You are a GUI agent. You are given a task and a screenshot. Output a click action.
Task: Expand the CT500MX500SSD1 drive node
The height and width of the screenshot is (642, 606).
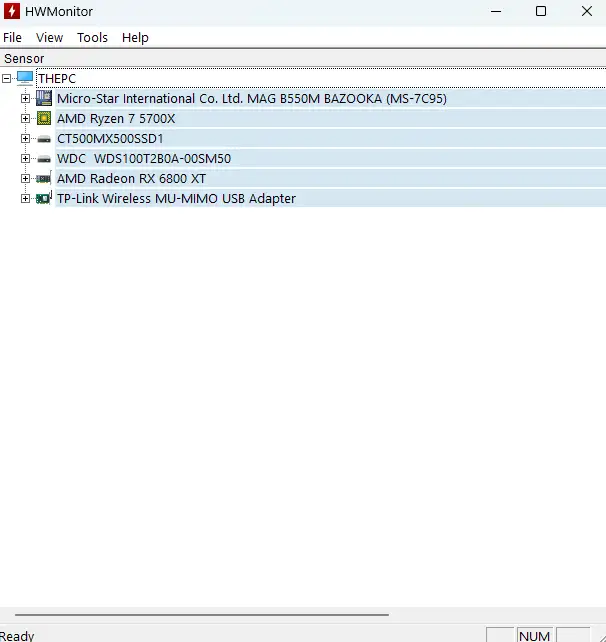25,138
